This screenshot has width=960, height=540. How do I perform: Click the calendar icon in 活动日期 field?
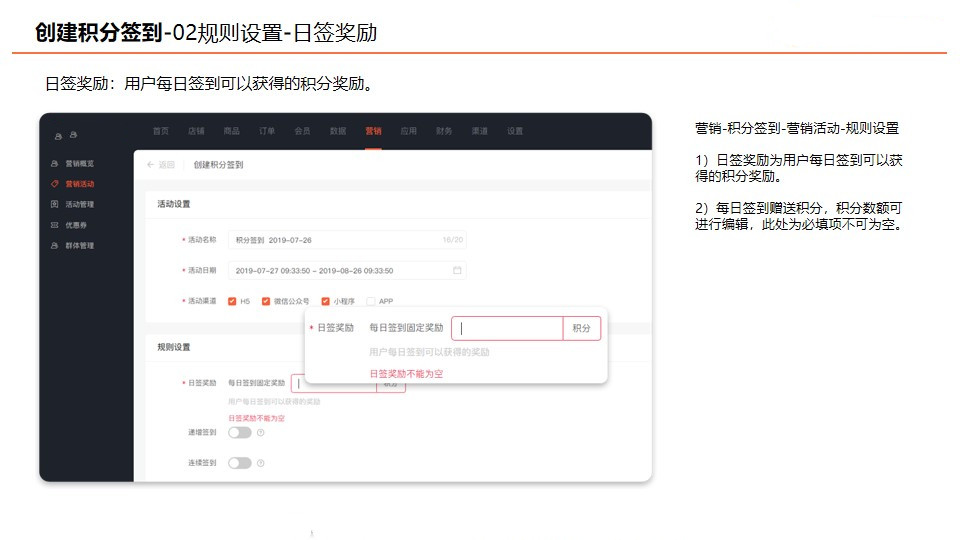coord(457,270)
